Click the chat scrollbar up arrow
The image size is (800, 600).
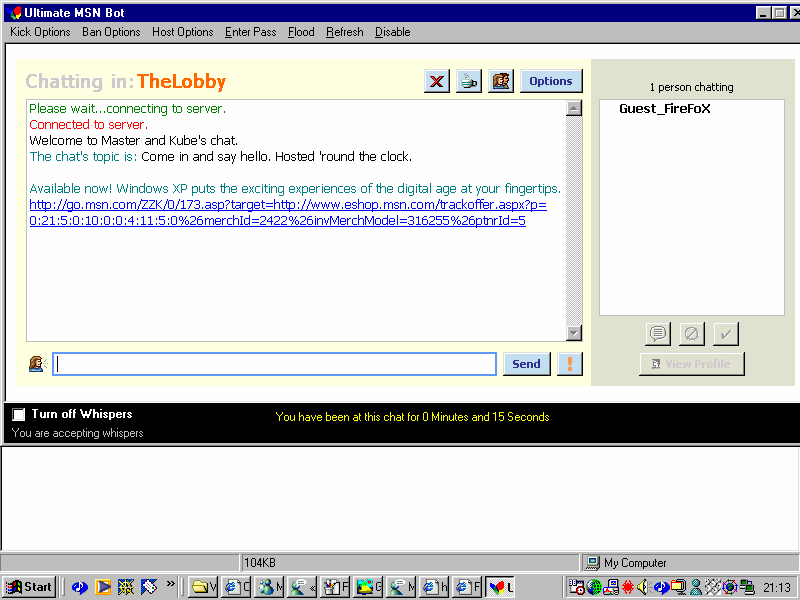tap(574, 108)
